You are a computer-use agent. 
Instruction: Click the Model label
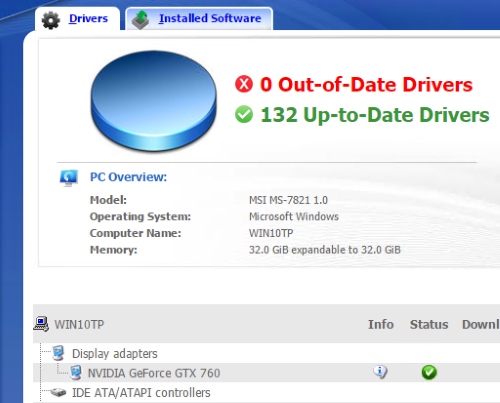108,200
